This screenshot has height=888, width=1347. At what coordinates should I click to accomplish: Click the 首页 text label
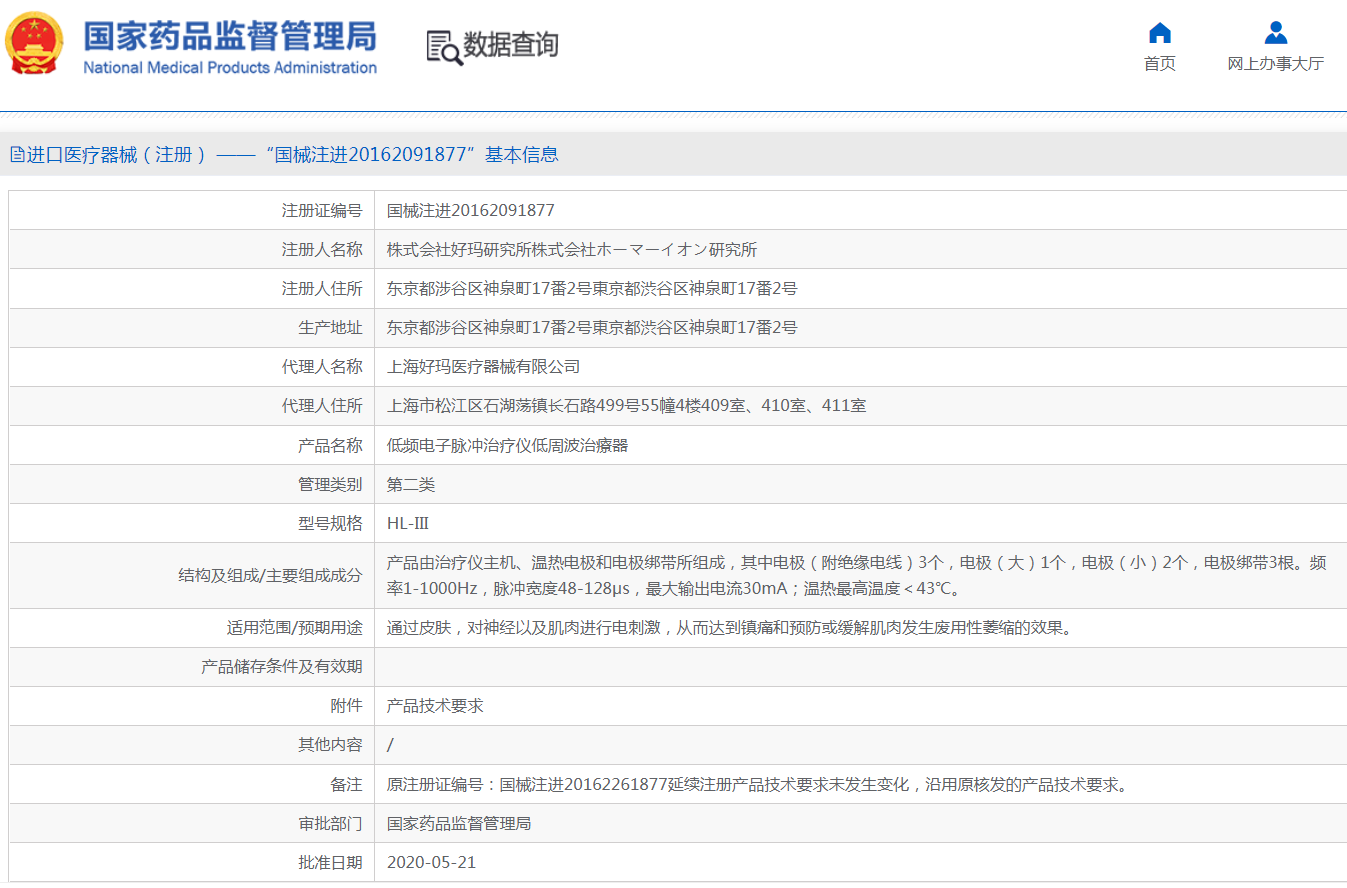pyautogui.click(x=1159, y=62)
